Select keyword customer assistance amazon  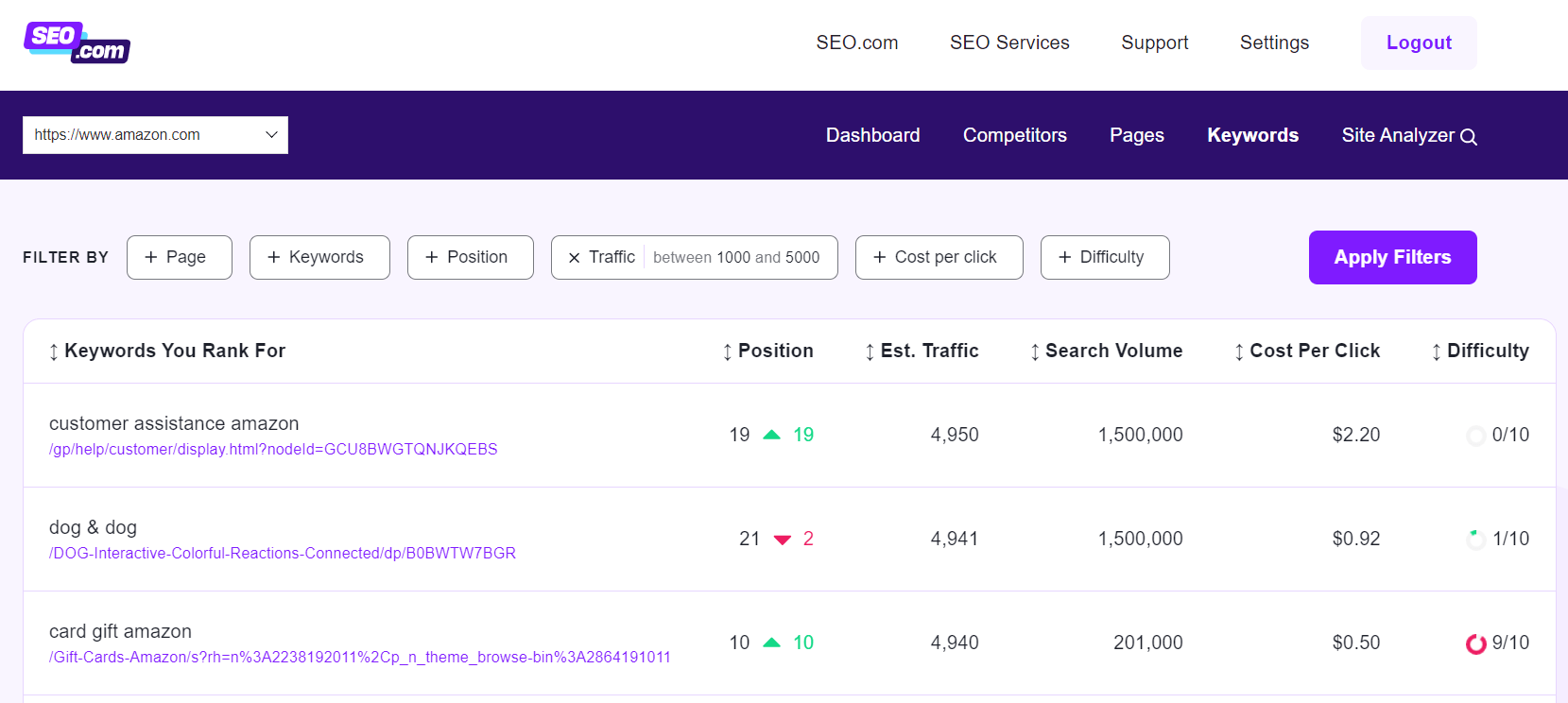coord(174,423)
